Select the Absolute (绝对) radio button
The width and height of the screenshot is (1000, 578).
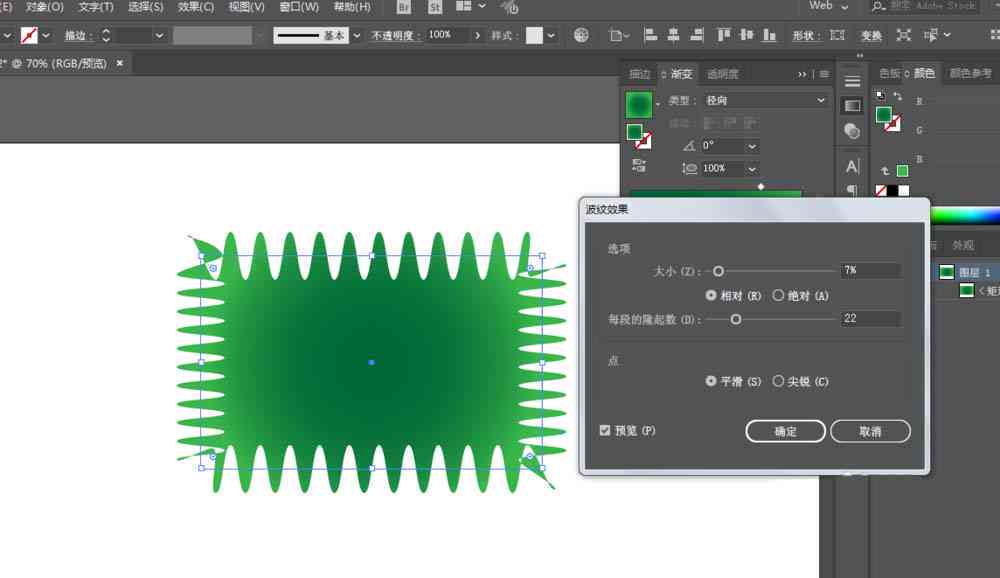(x=778, y=295)
